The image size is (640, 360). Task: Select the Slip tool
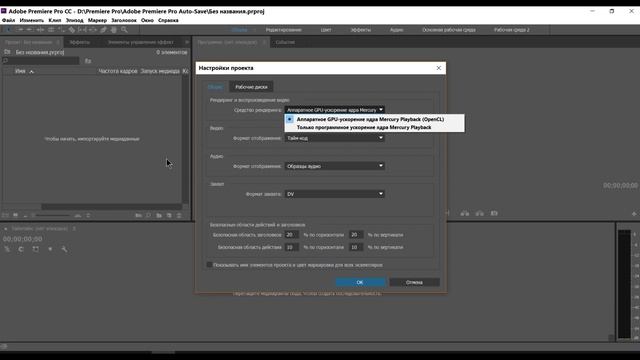pyautogui.click(x=82, y=30)
